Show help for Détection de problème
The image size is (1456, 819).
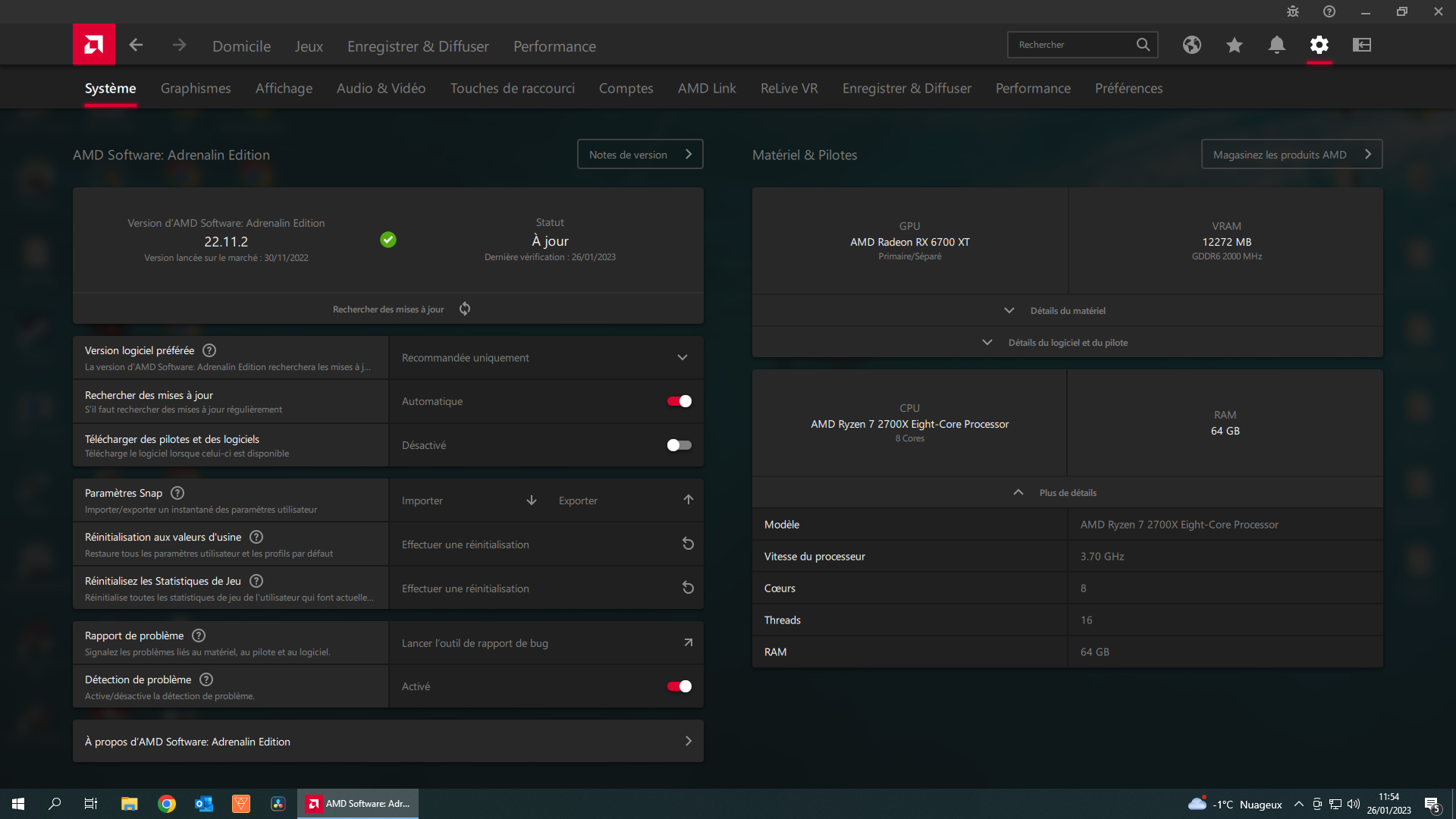pos(206,679)
